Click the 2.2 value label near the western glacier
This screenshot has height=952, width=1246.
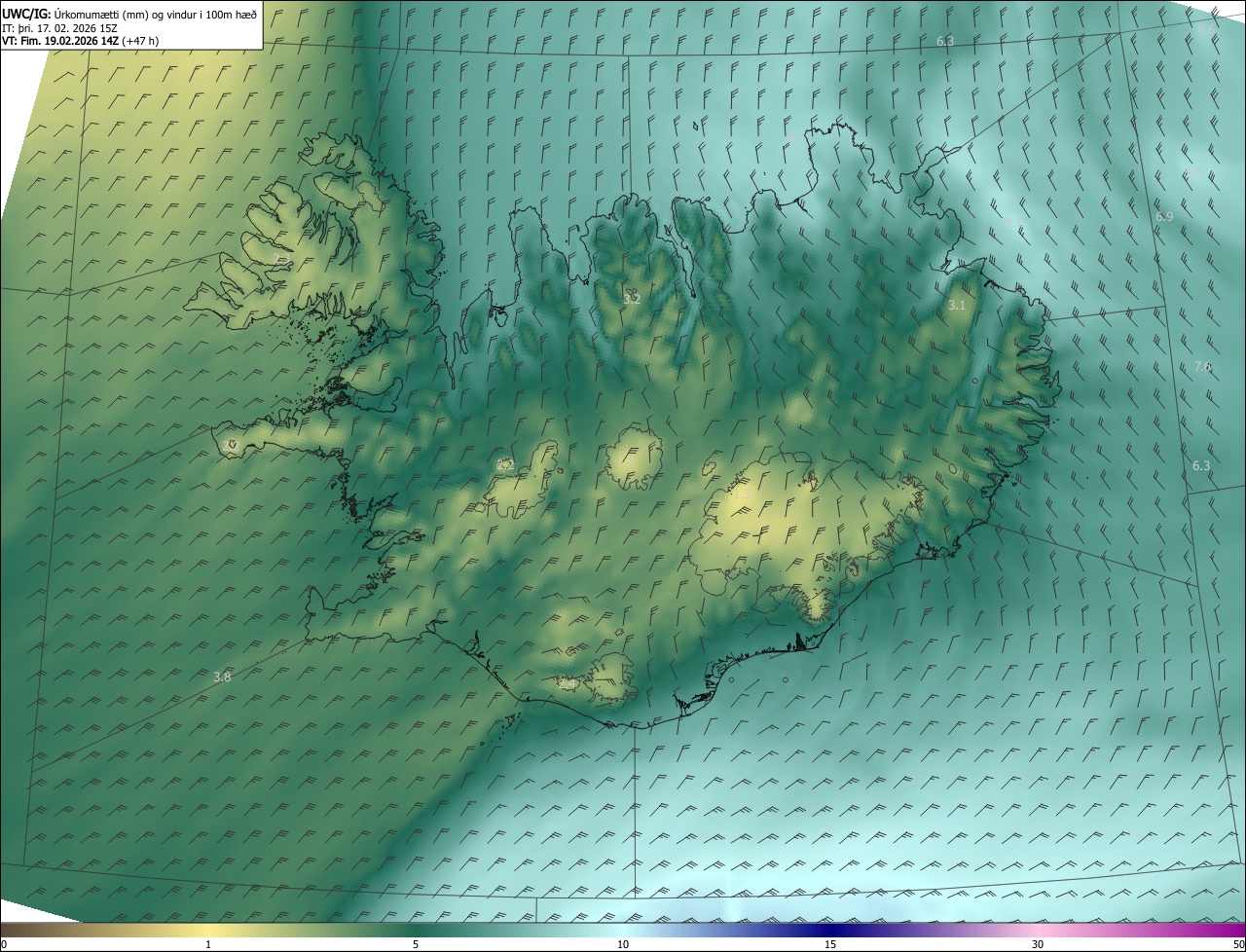pyautogui.click(x=505, y=464)
